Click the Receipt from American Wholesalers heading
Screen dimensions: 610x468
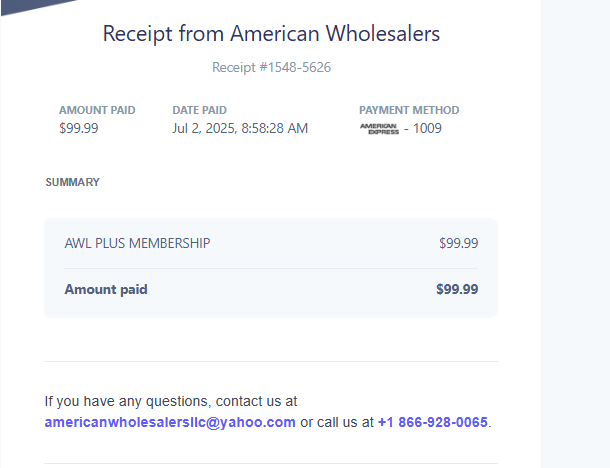(x=271, y=34)
